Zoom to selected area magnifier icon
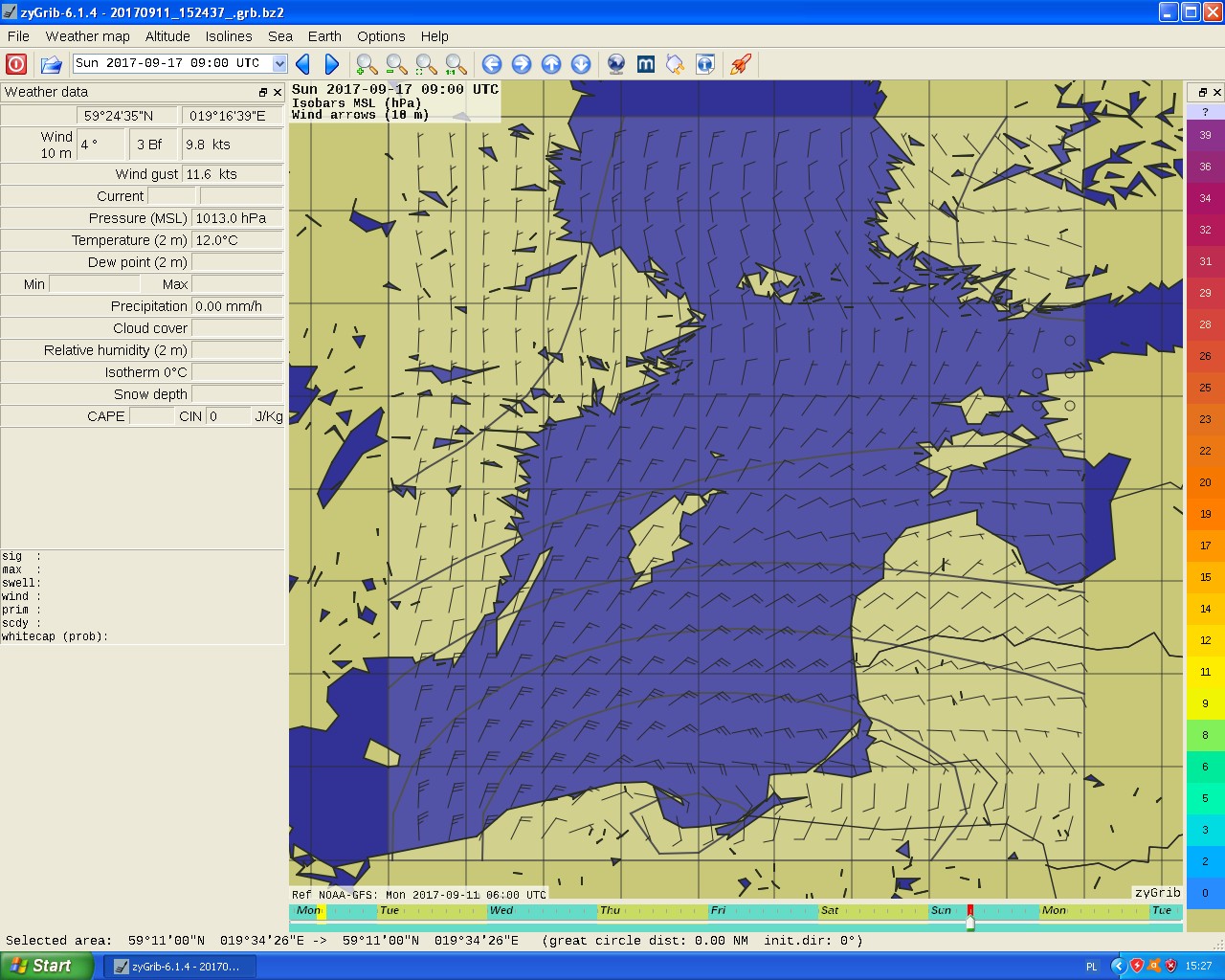The height and width of the screenshot is (980, 1225). [x=426, y=64]
